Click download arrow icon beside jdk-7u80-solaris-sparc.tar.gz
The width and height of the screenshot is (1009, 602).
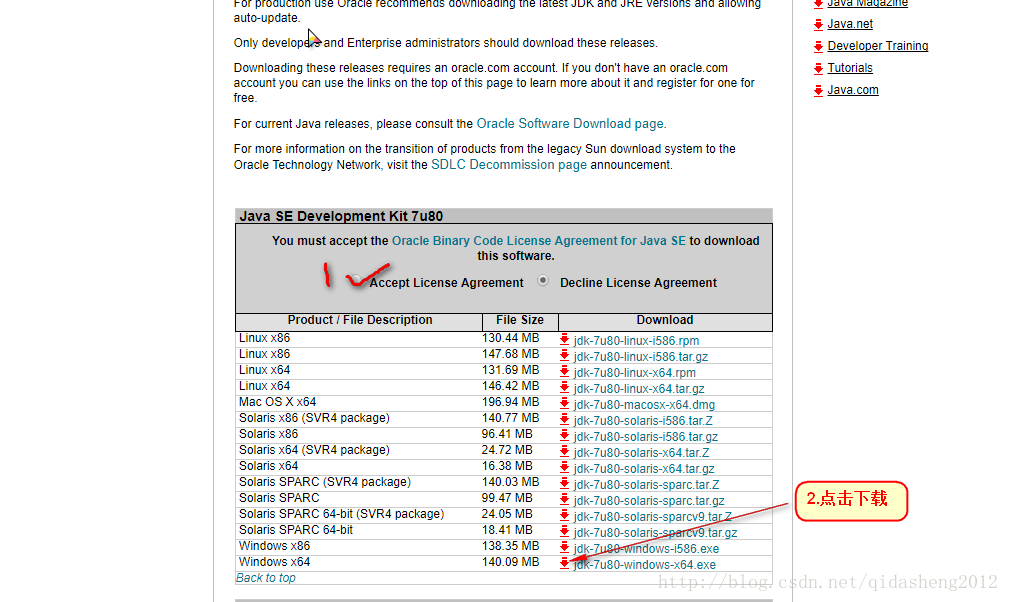click(564, 500)
